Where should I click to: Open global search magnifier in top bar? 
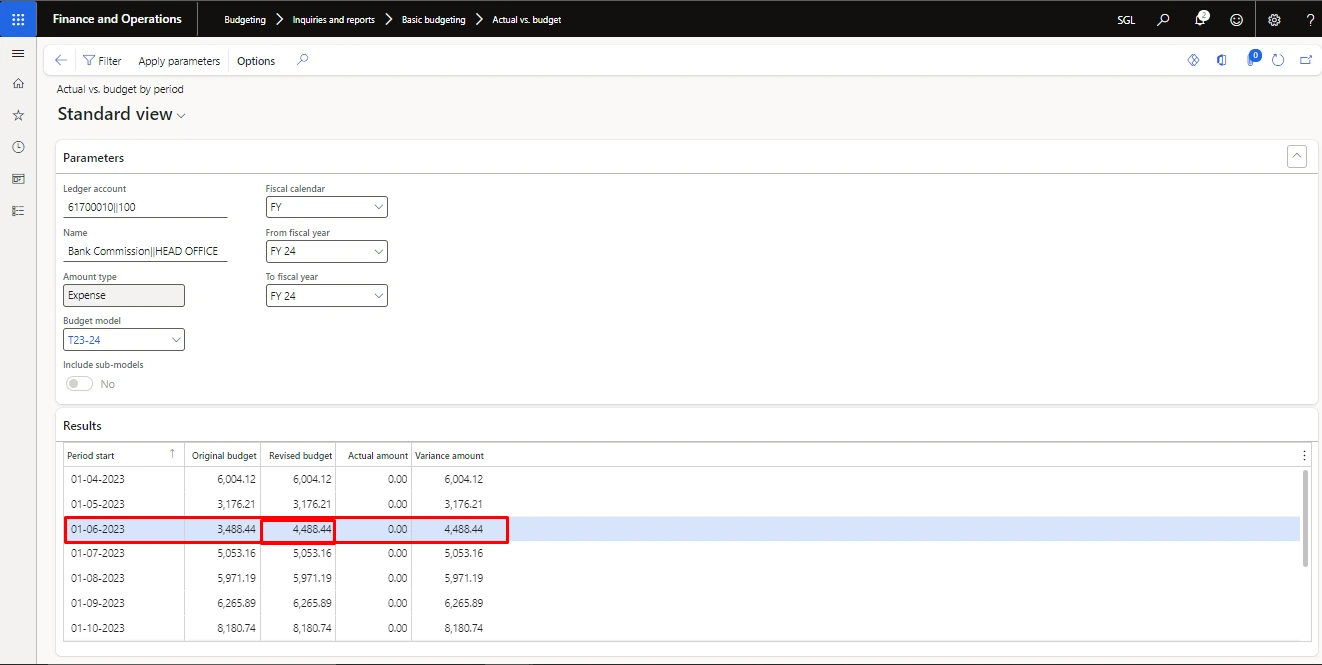1163,19
